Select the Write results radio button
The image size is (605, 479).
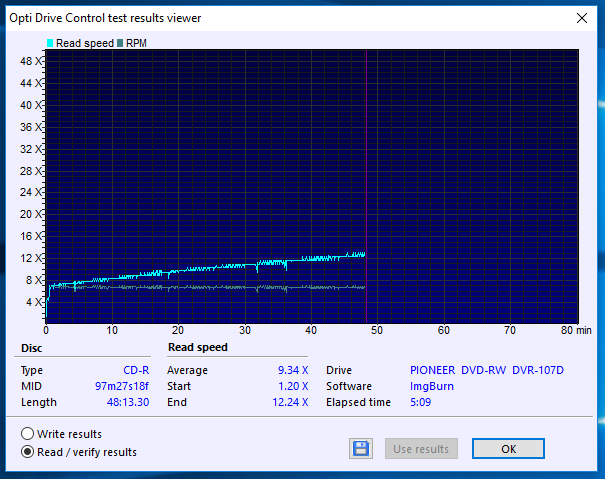(x=27, y=433)
